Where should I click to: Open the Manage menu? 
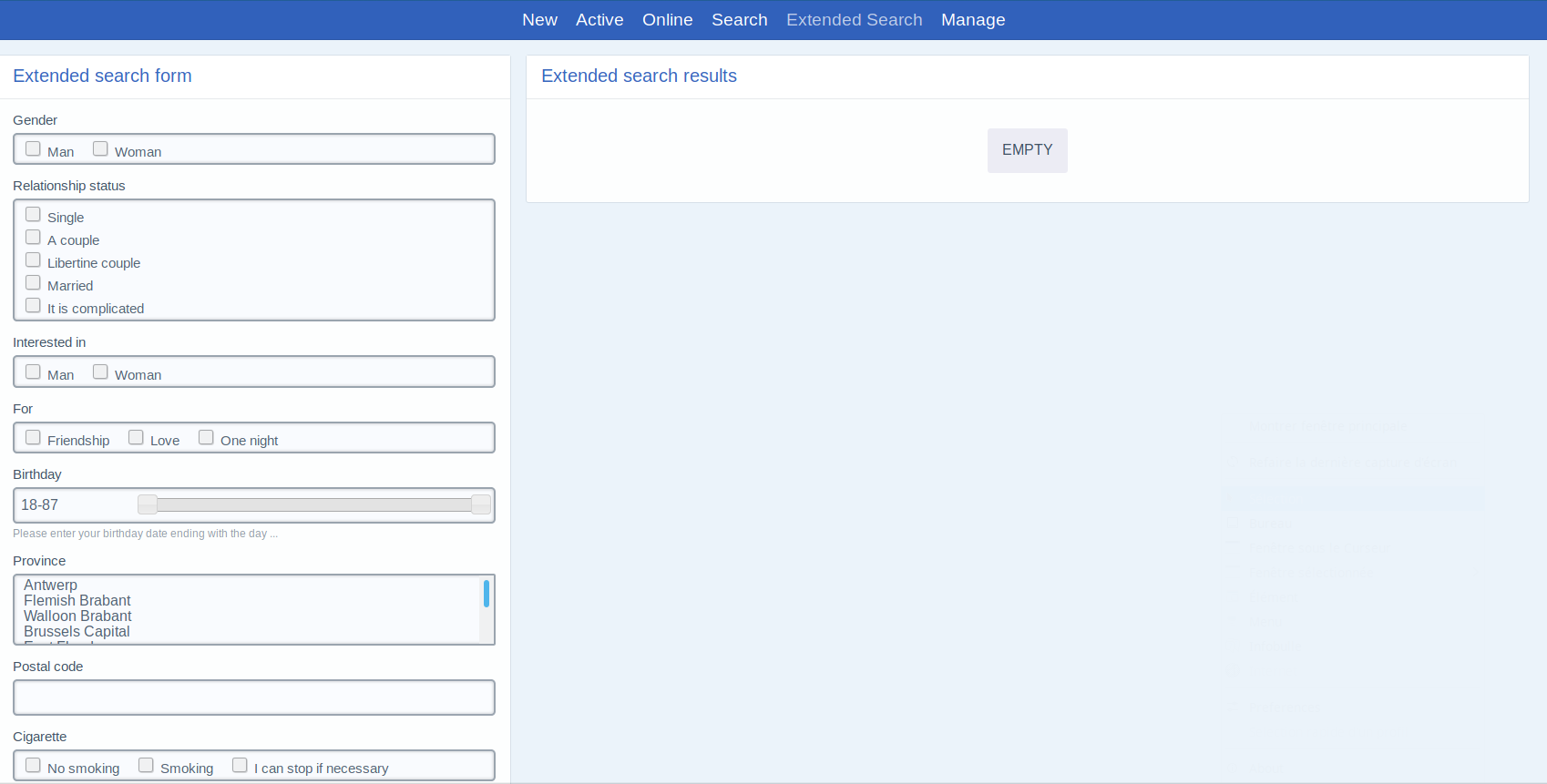973,20
